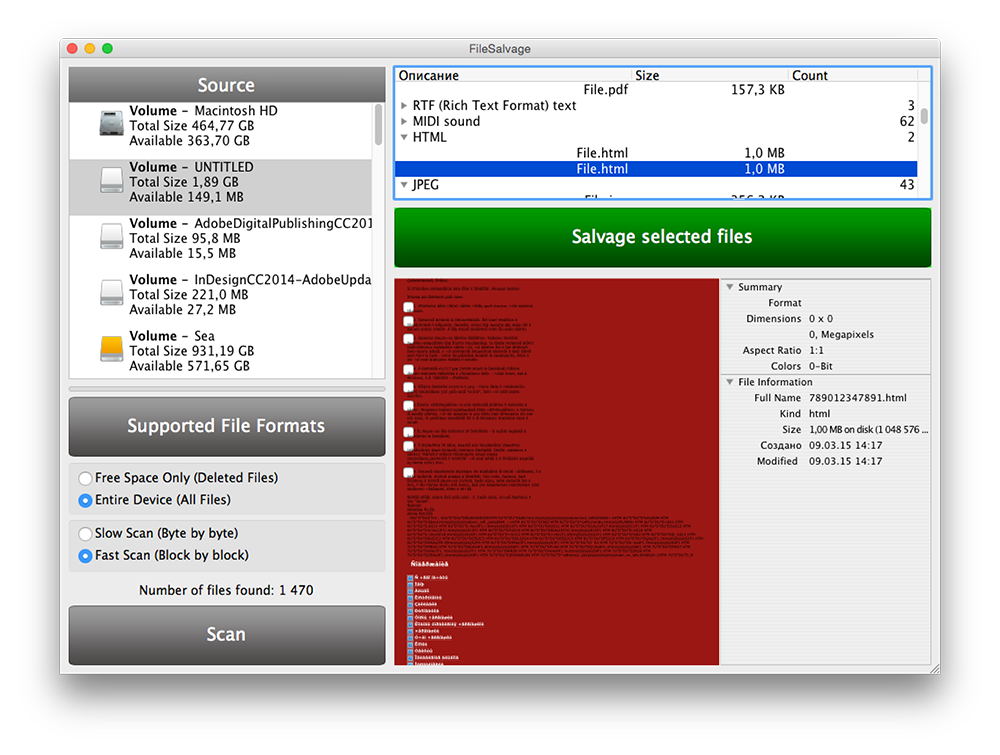
Task: Collapse the HTML file group
Action: [x=404, y=138]
